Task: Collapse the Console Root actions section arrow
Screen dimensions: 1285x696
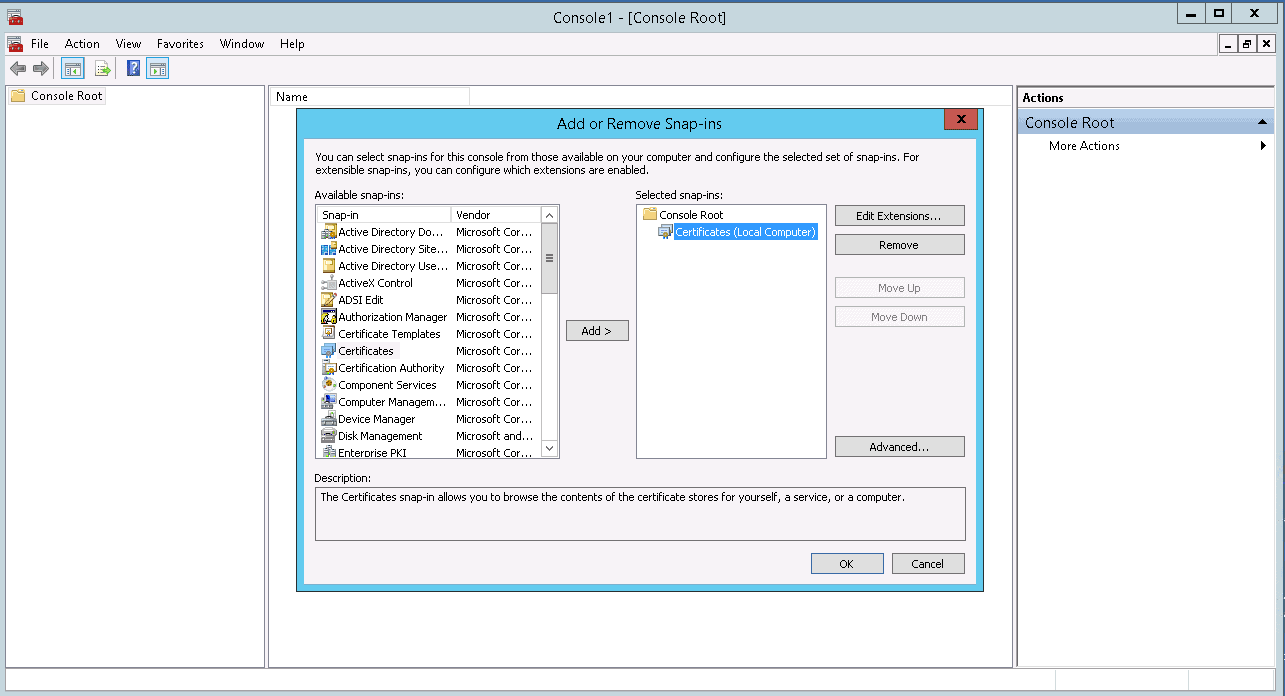Action: [x=1263, y=123]
